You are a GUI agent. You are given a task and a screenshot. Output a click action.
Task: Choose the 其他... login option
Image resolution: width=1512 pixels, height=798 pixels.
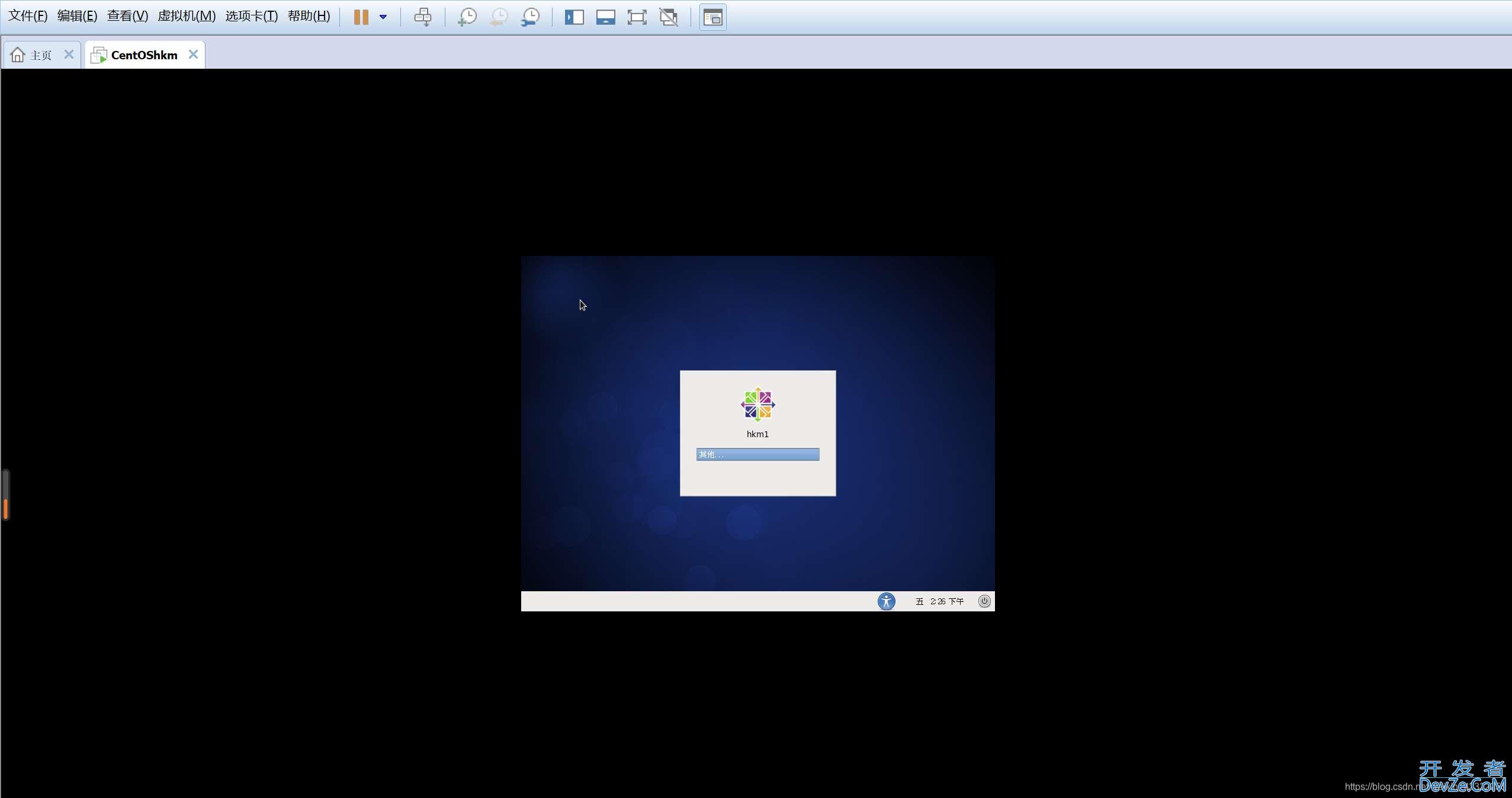pos(757,454)
